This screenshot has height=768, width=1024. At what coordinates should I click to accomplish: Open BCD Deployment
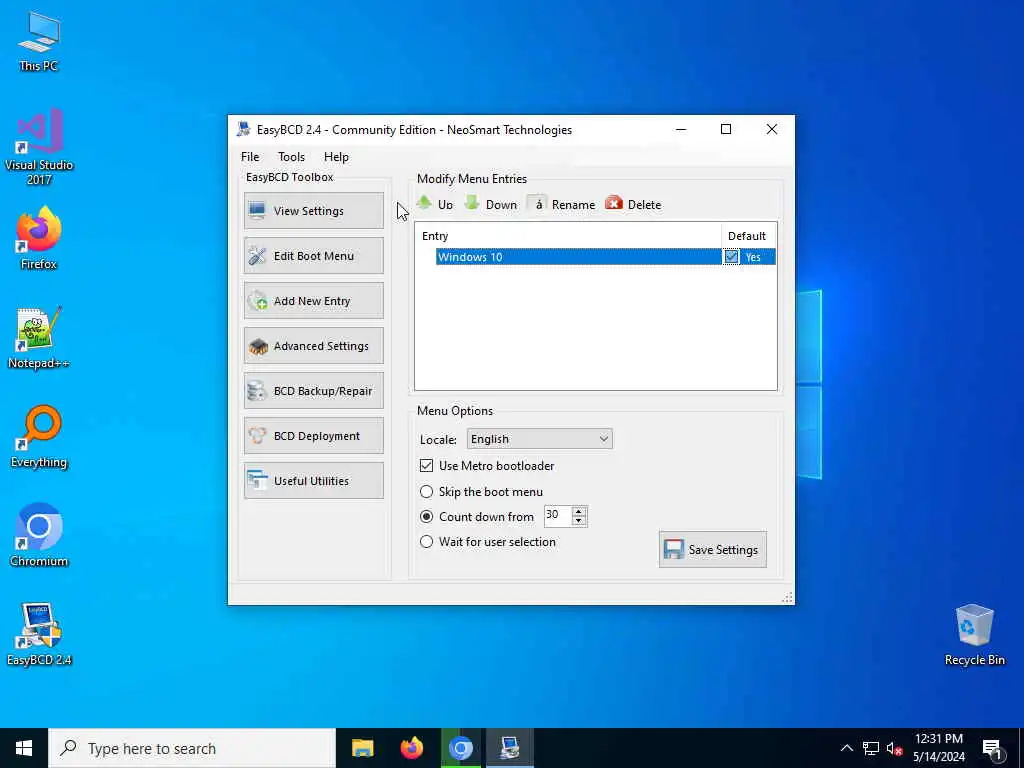coord(313,436)
